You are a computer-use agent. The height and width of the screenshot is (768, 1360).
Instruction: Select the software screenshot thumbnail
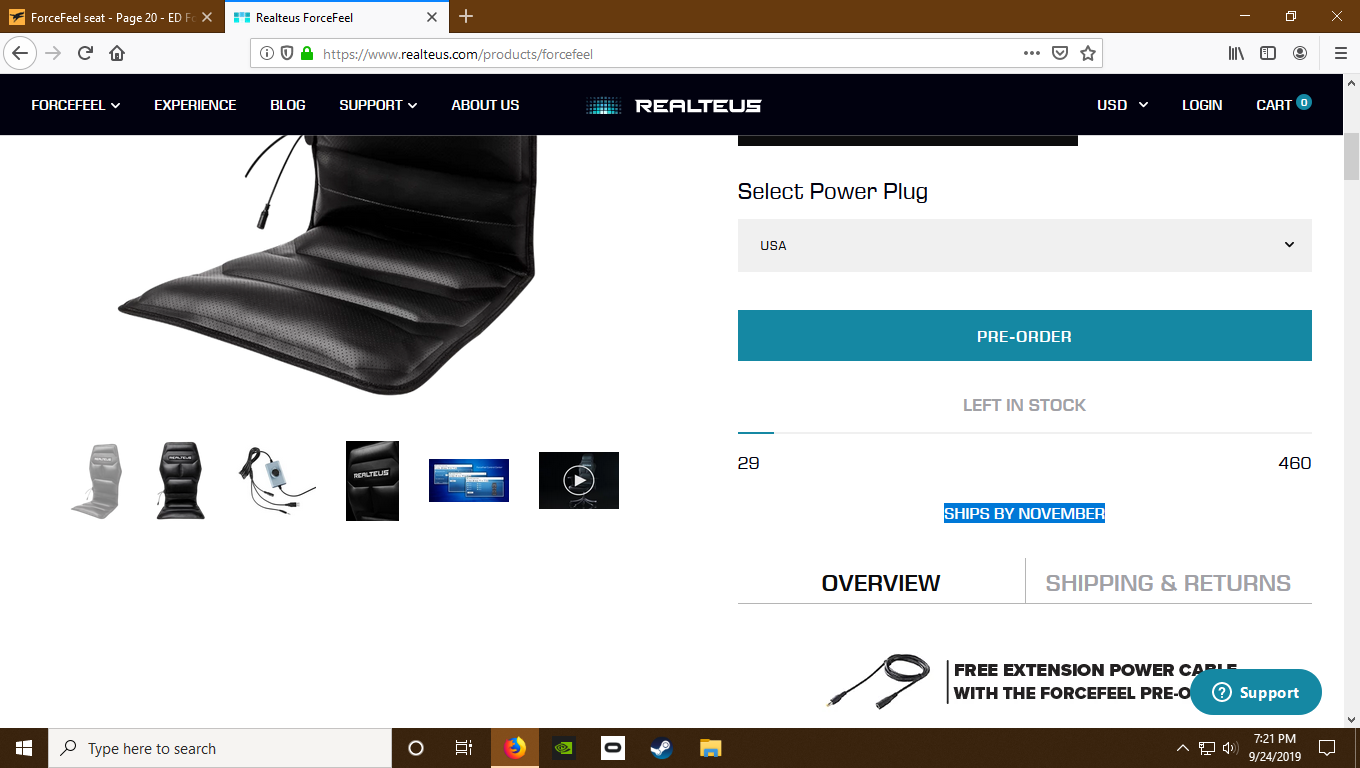[x=469, y=481]
